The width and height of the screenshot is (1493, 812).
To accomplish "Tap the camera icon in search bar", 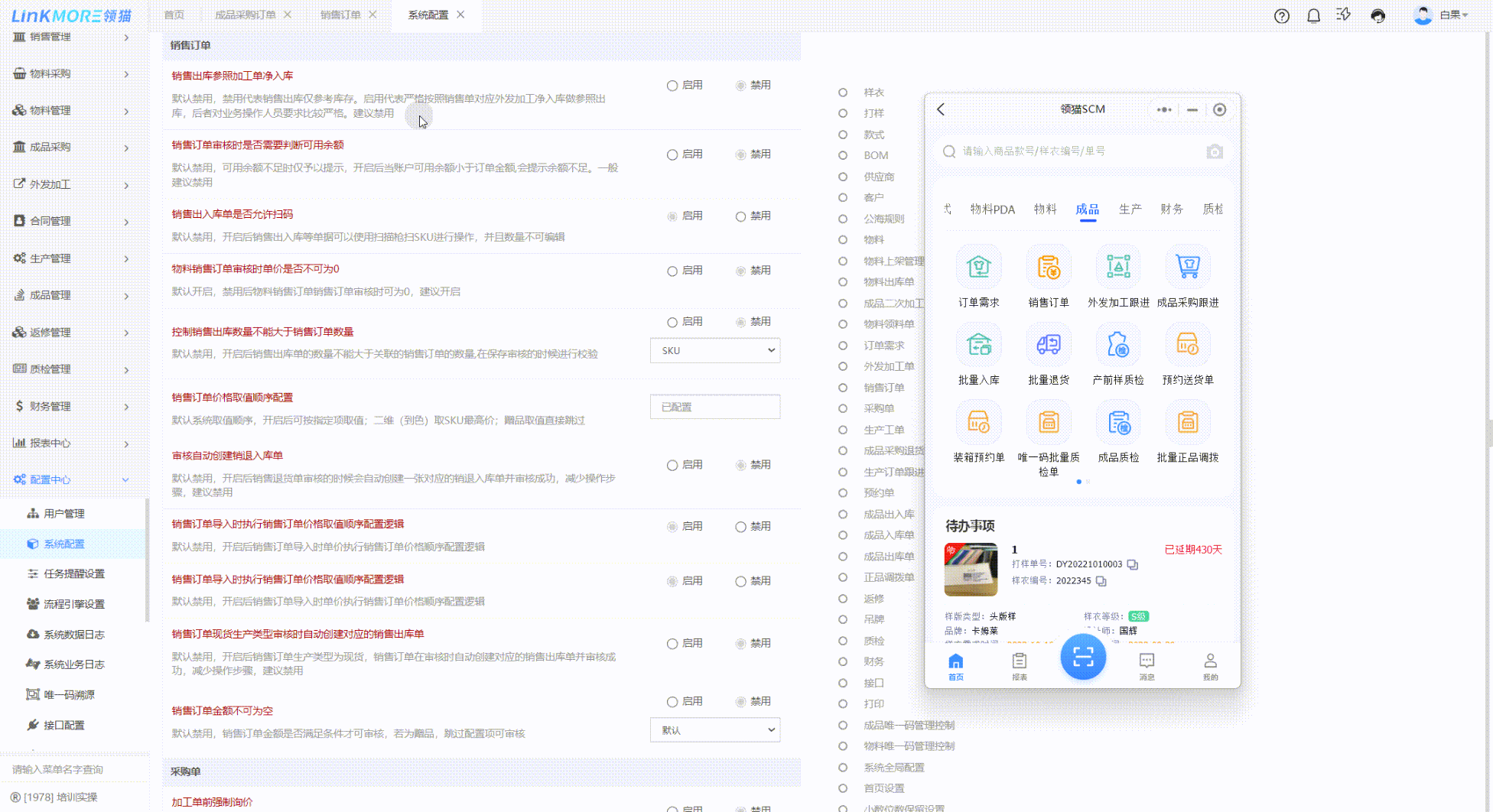I will pyautogui.click(x=1214, y=151).
